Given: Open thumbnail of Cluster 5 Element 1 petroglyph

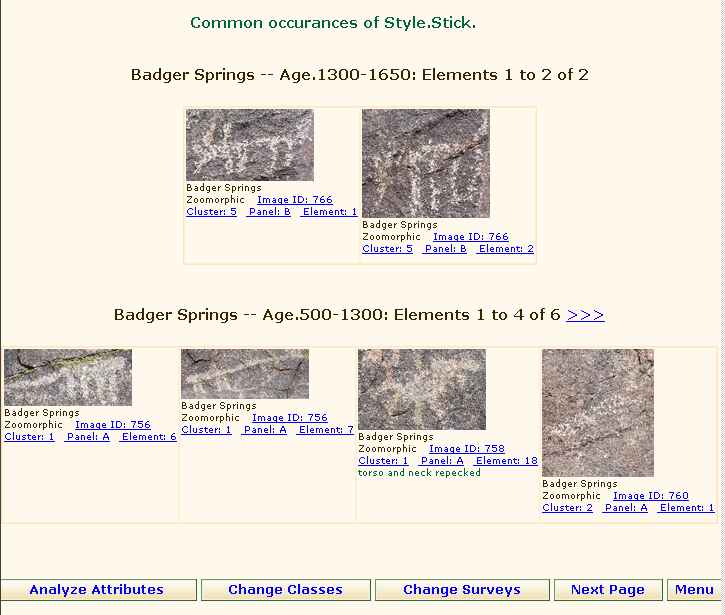Looking at the screenshot, I should point(249,145).
